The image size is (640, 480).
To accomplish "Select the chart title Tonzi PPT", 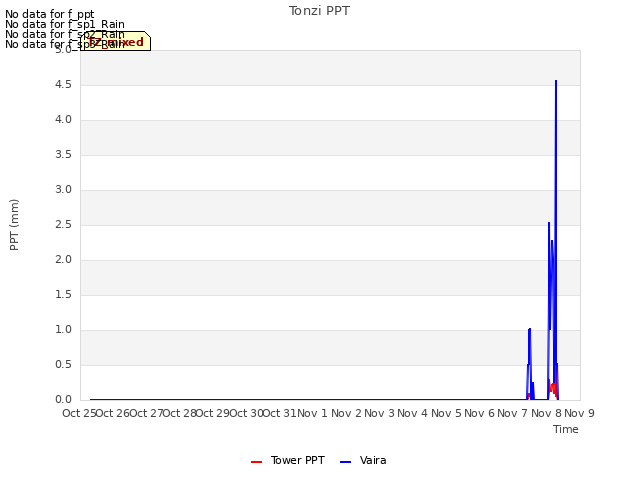I will click(319, 11).
